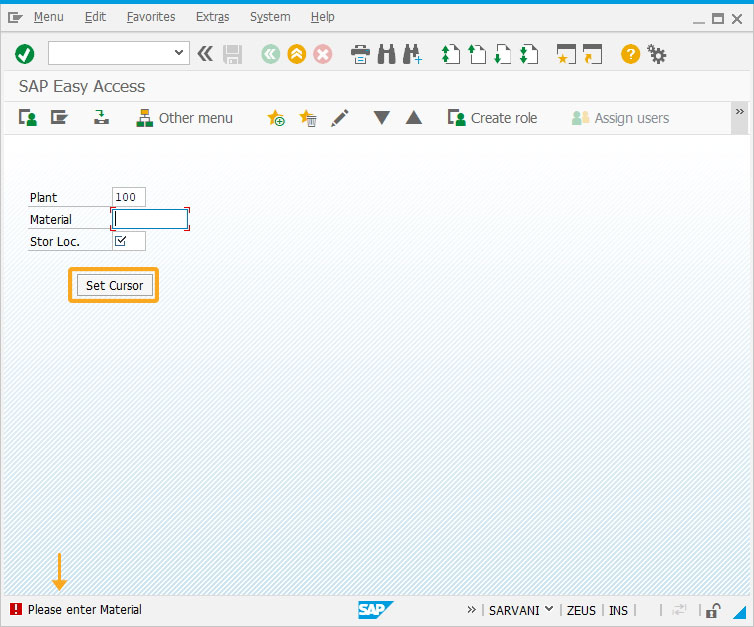The height and width of the screenshot is (627, 754).
Task: Open Help with the question mark icon
Action: (x=630, y=54)
